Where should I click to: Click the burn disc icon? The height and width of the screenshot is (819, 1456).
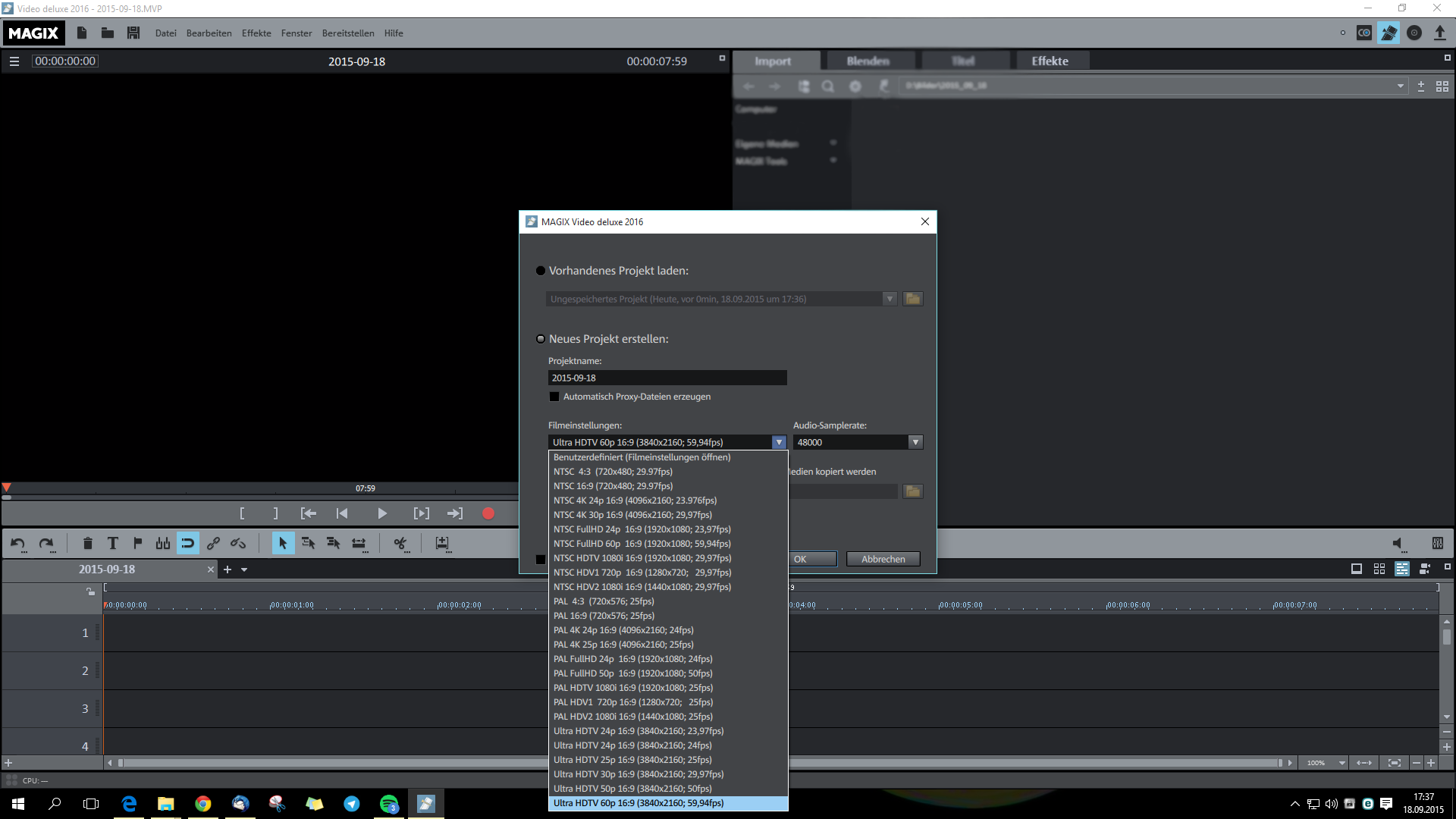tap(1414, 33)
